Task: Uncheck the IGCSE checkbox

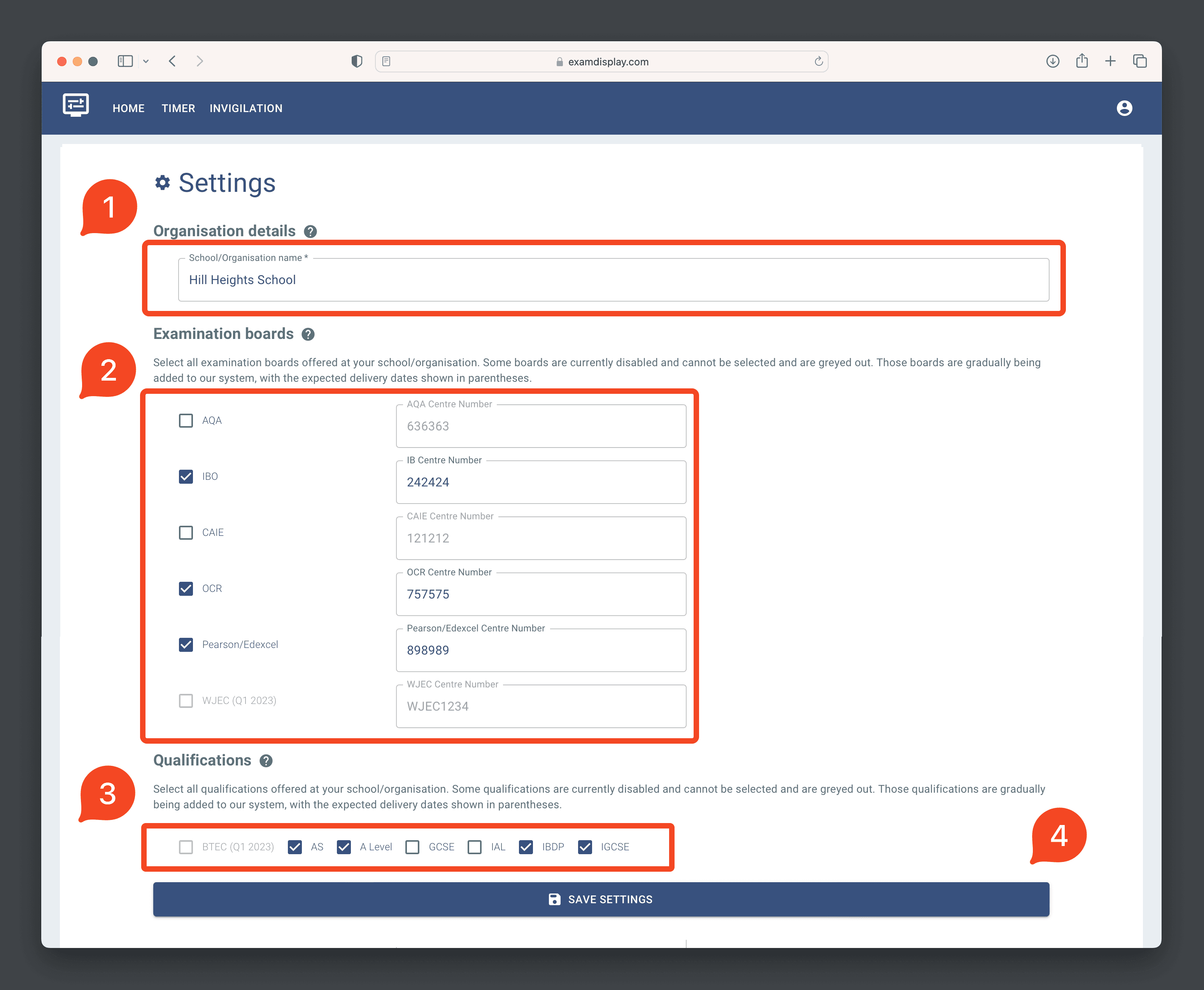Action: point(585,847)
